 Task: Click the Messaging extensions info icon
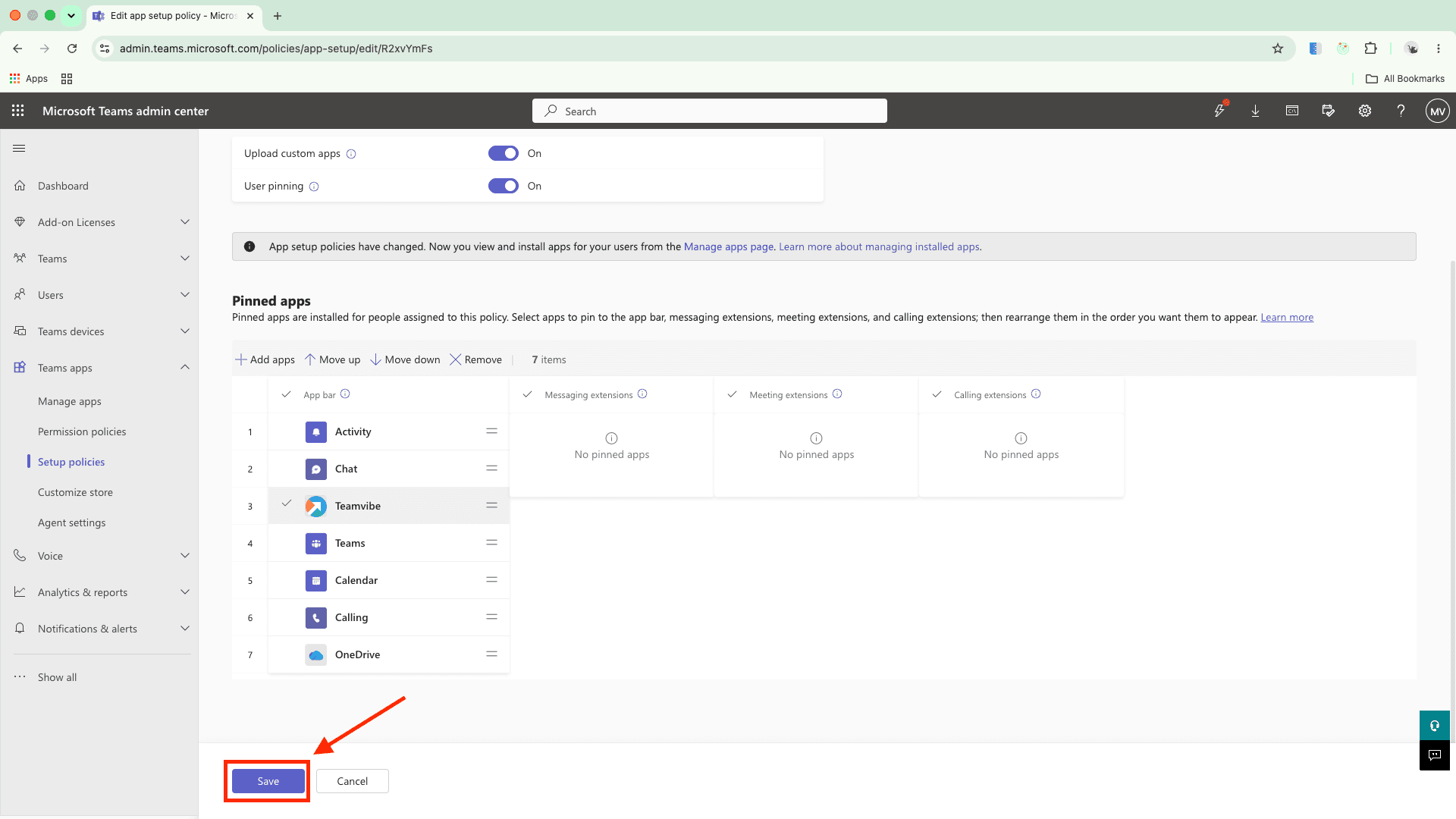point(642,394)
